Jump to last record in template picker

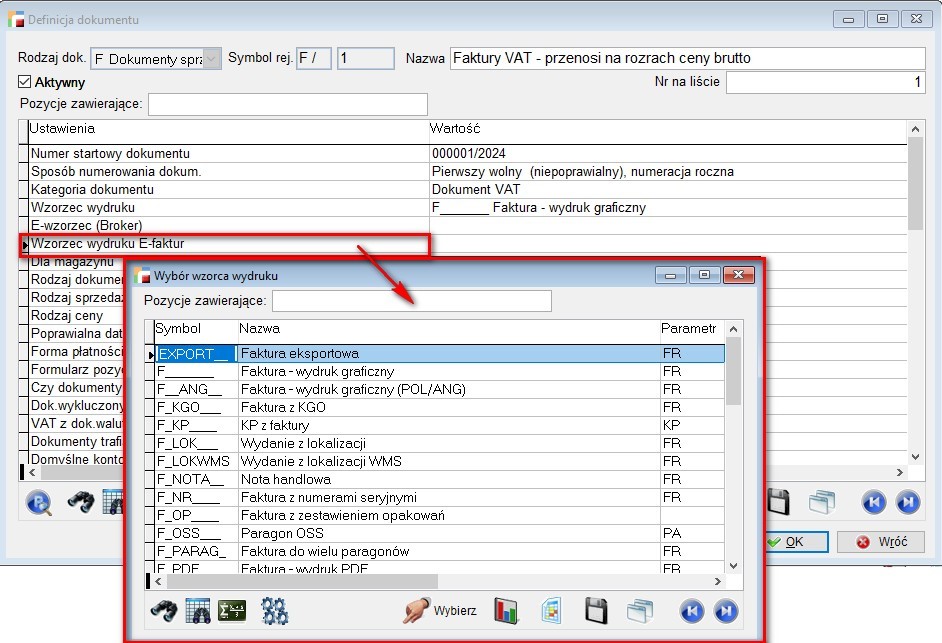[x=726, y=609]
